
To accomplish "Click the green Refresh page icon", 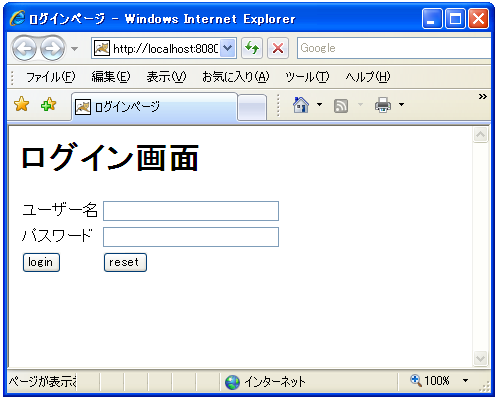I will (252, 48).
